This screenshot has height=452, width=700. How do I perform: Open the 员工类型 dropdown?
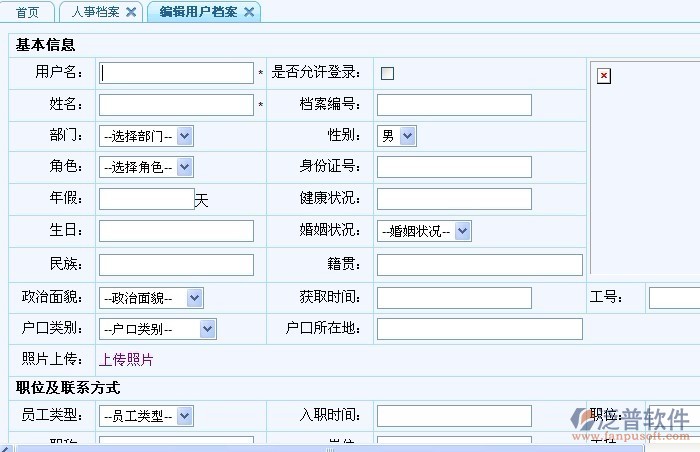146,415
